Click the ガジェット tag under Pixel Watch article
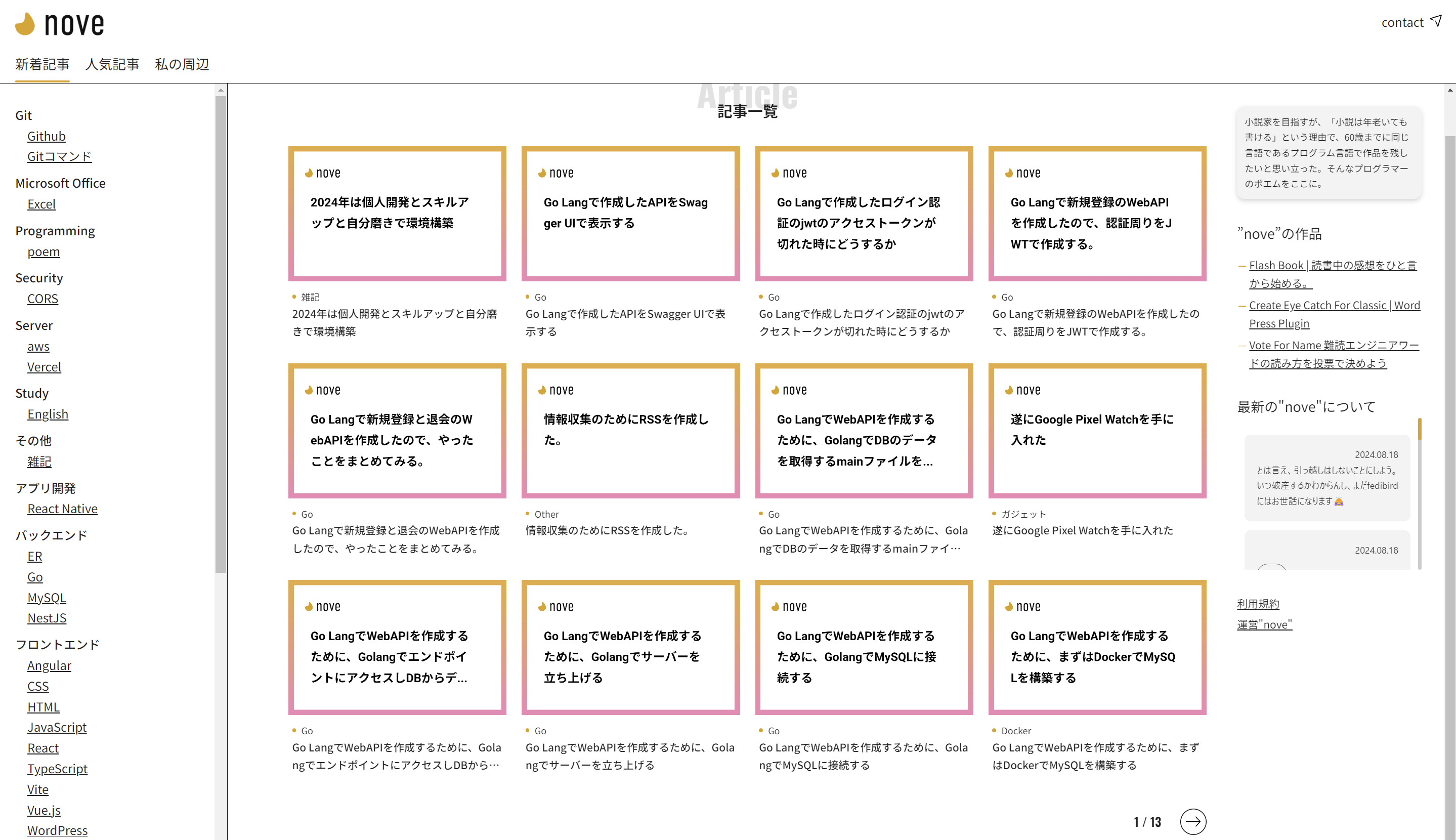This screenshot has height=840, width=1456. click(x=1023, y=514)
